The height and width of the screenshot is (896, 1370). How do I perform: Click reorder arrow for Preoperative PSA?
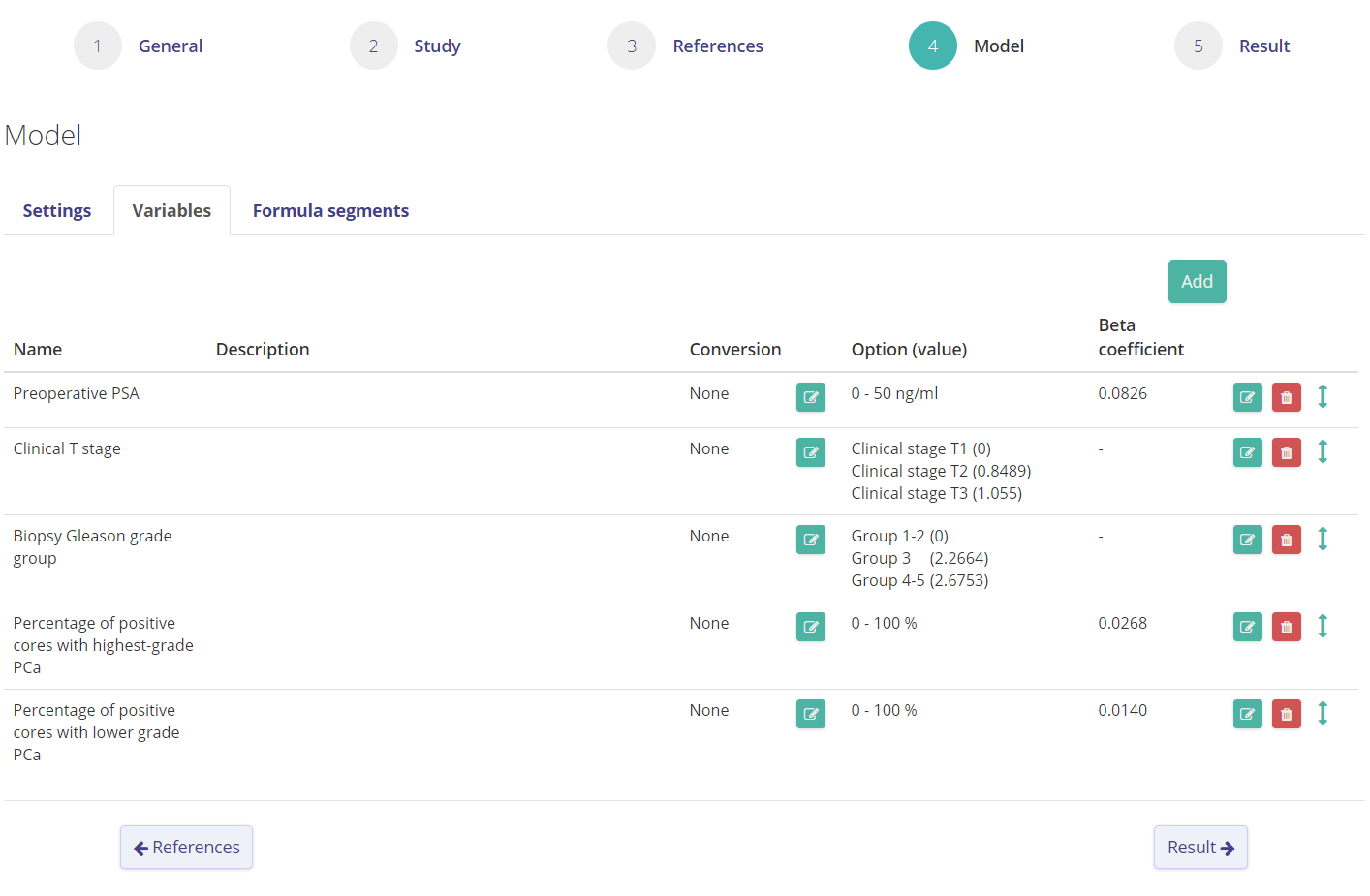point(1323,397)
